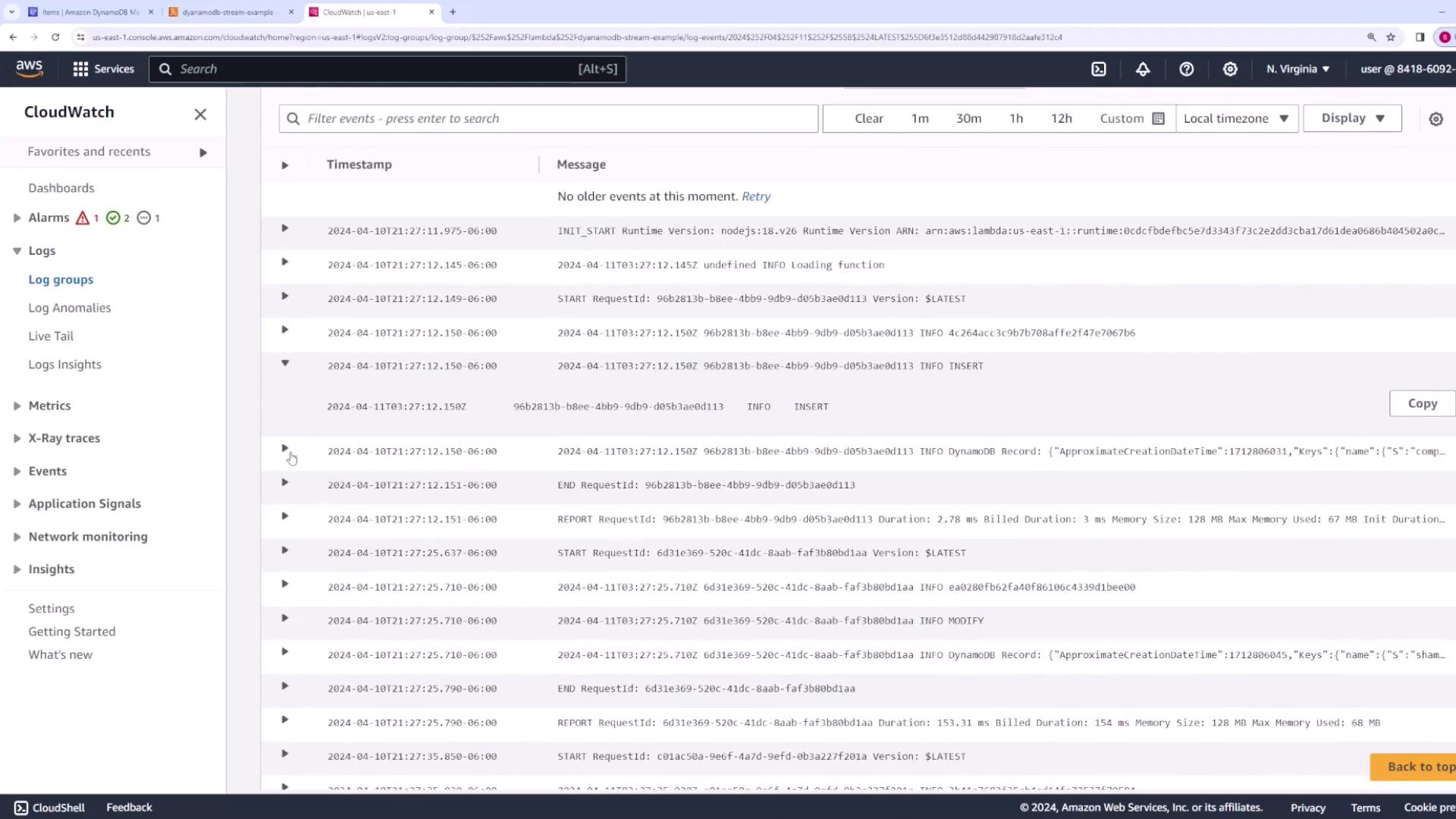Select Log groups in the sidebar
The height and width of the screenshot is (819, 1456).
click(x=61, y=280)
